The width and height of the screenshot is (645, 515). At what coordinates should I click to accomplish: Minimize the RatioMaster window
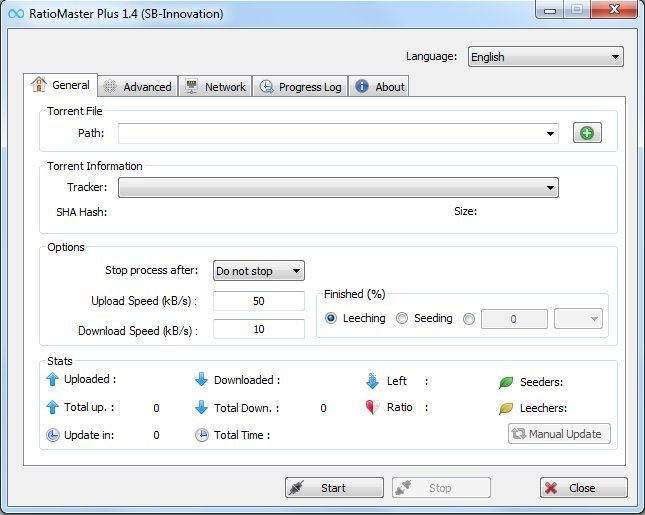[x=550, y=10]
